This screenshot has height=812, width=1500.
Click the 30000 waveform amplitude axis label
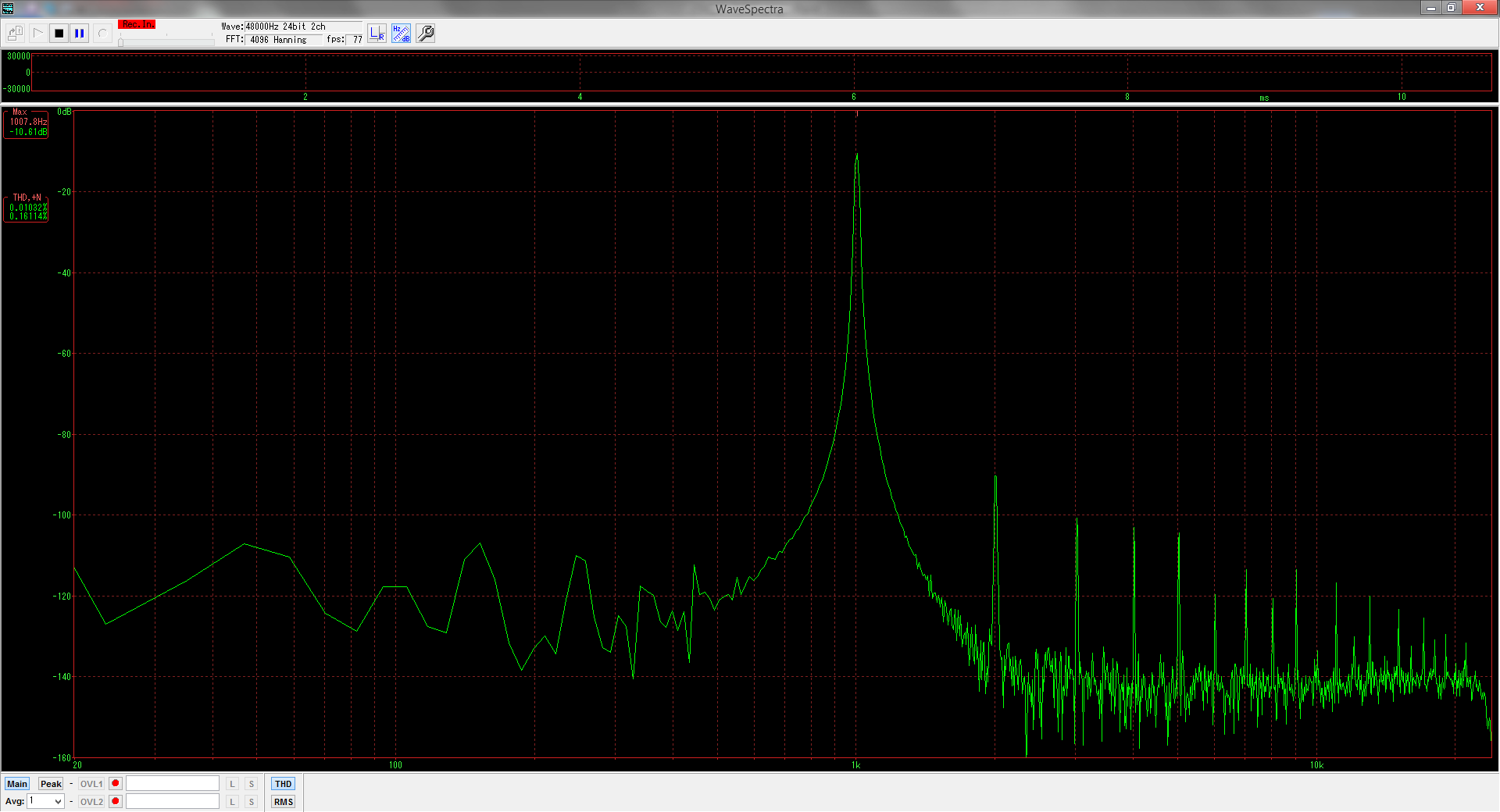point(18,56)
